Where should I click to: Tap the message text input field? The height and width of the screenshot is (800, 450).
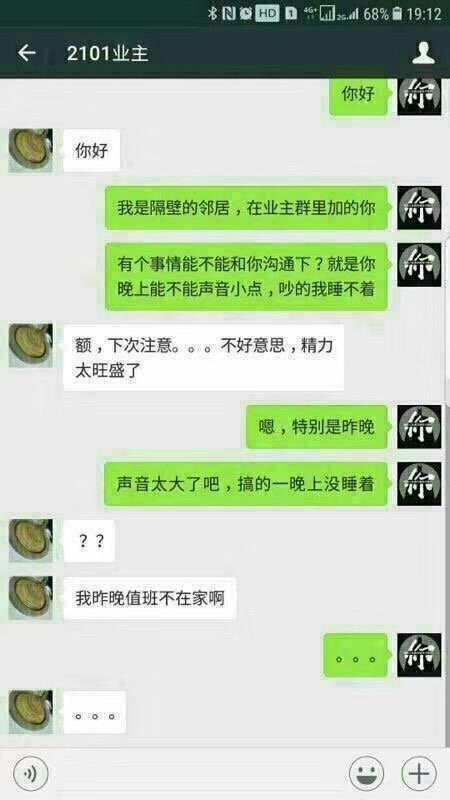click(x=198, y=773)
